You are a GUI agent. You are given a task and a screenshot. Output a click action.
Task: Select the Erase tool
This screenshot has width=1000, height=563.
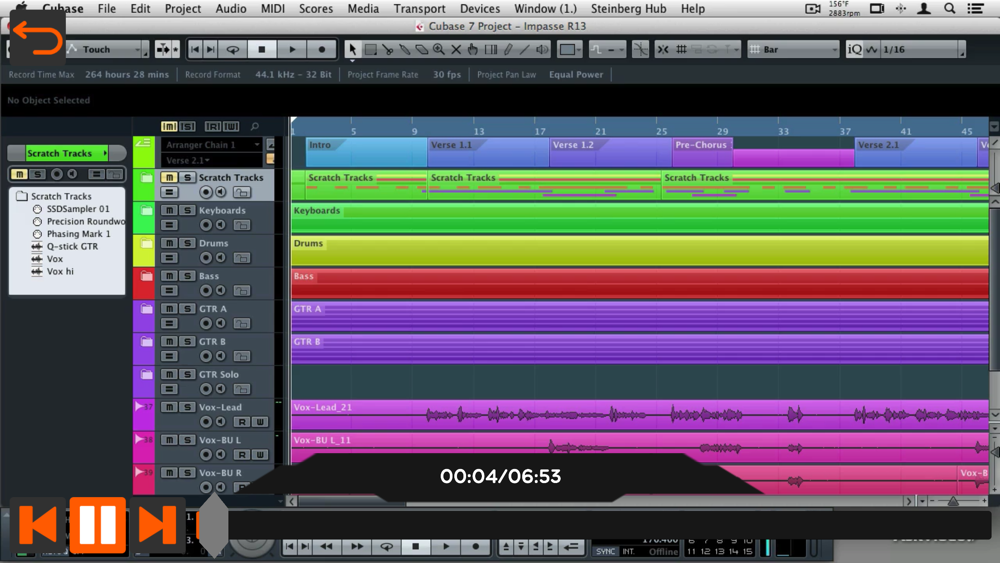click(x=422, y=49)
